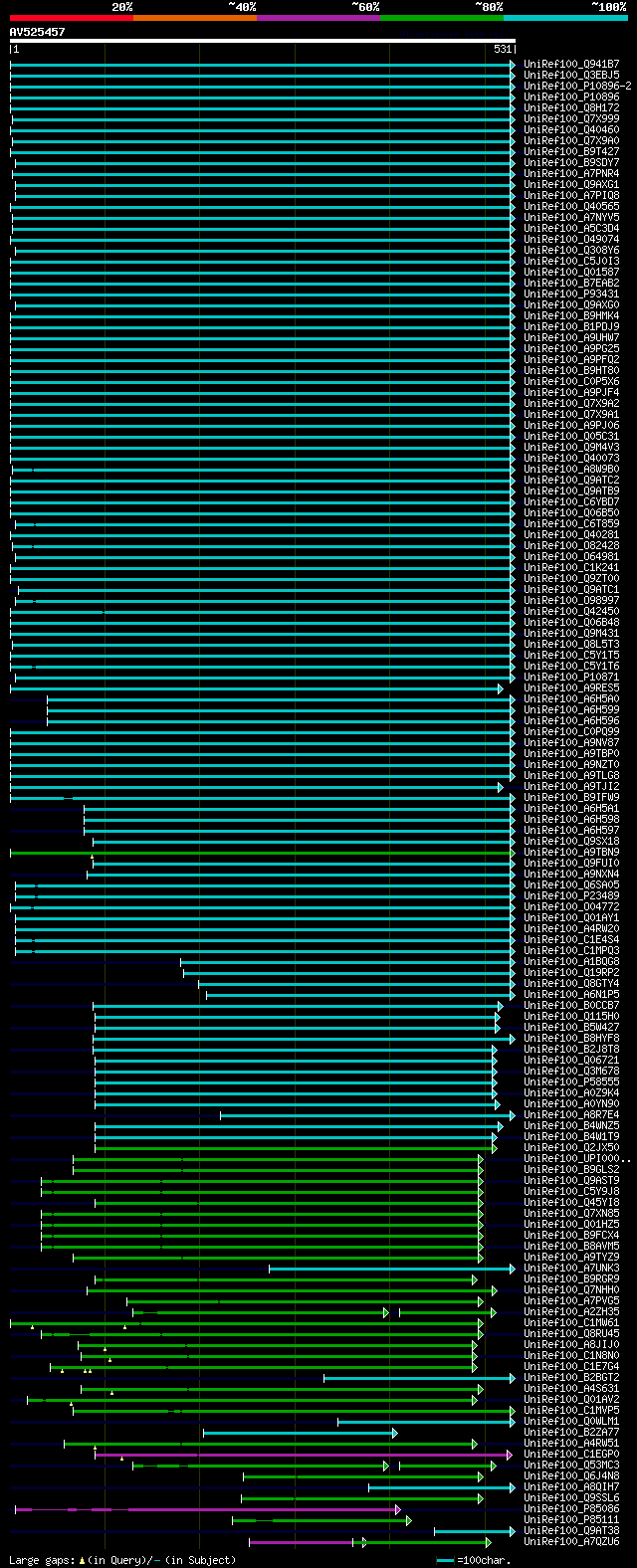Click UniRef100_B1PDJ9 label
This screenshot has height=1568, width=637.
[x=571, y=326]
